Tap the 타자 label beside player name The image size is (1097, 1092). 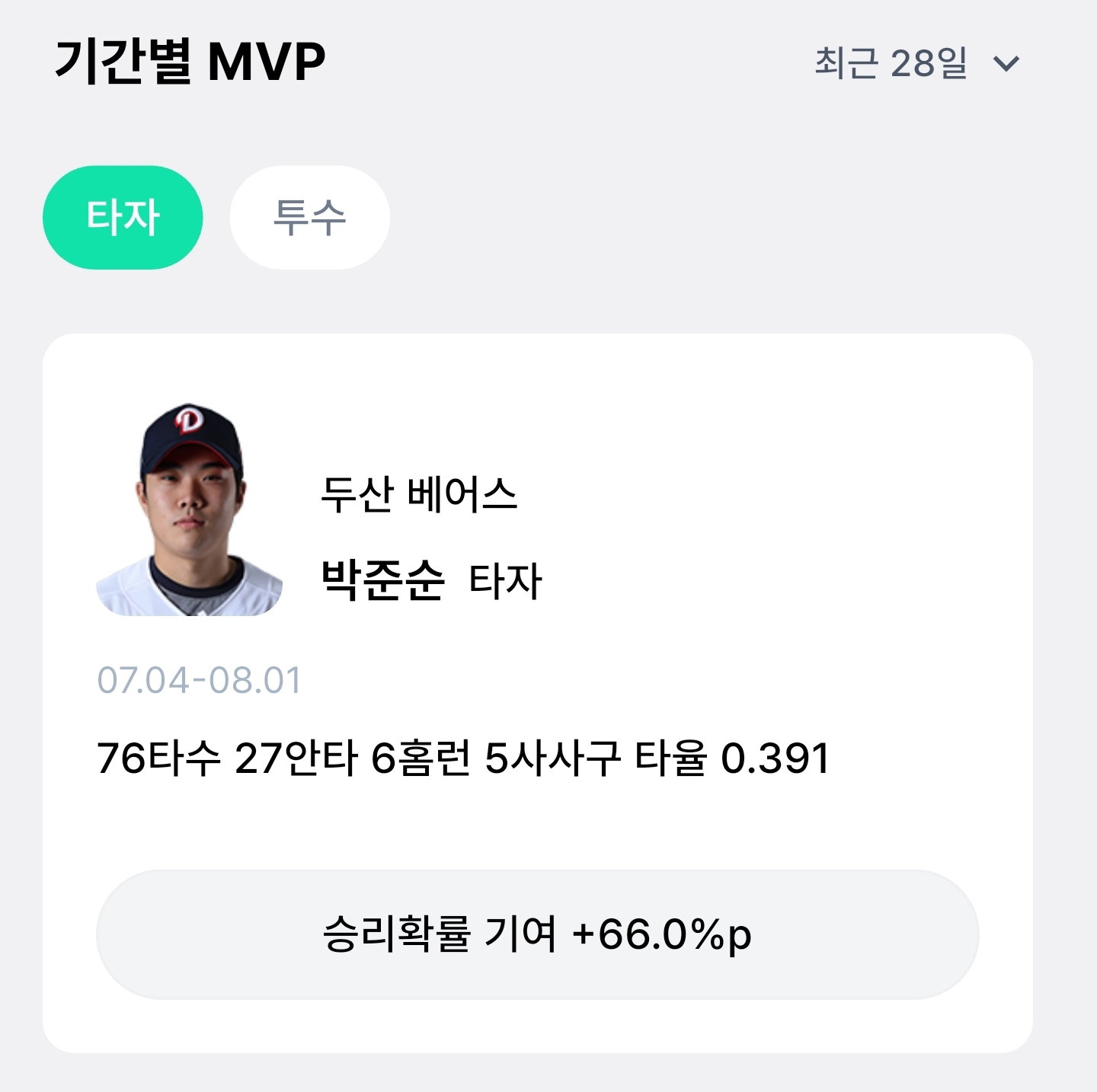pos(504,581)
